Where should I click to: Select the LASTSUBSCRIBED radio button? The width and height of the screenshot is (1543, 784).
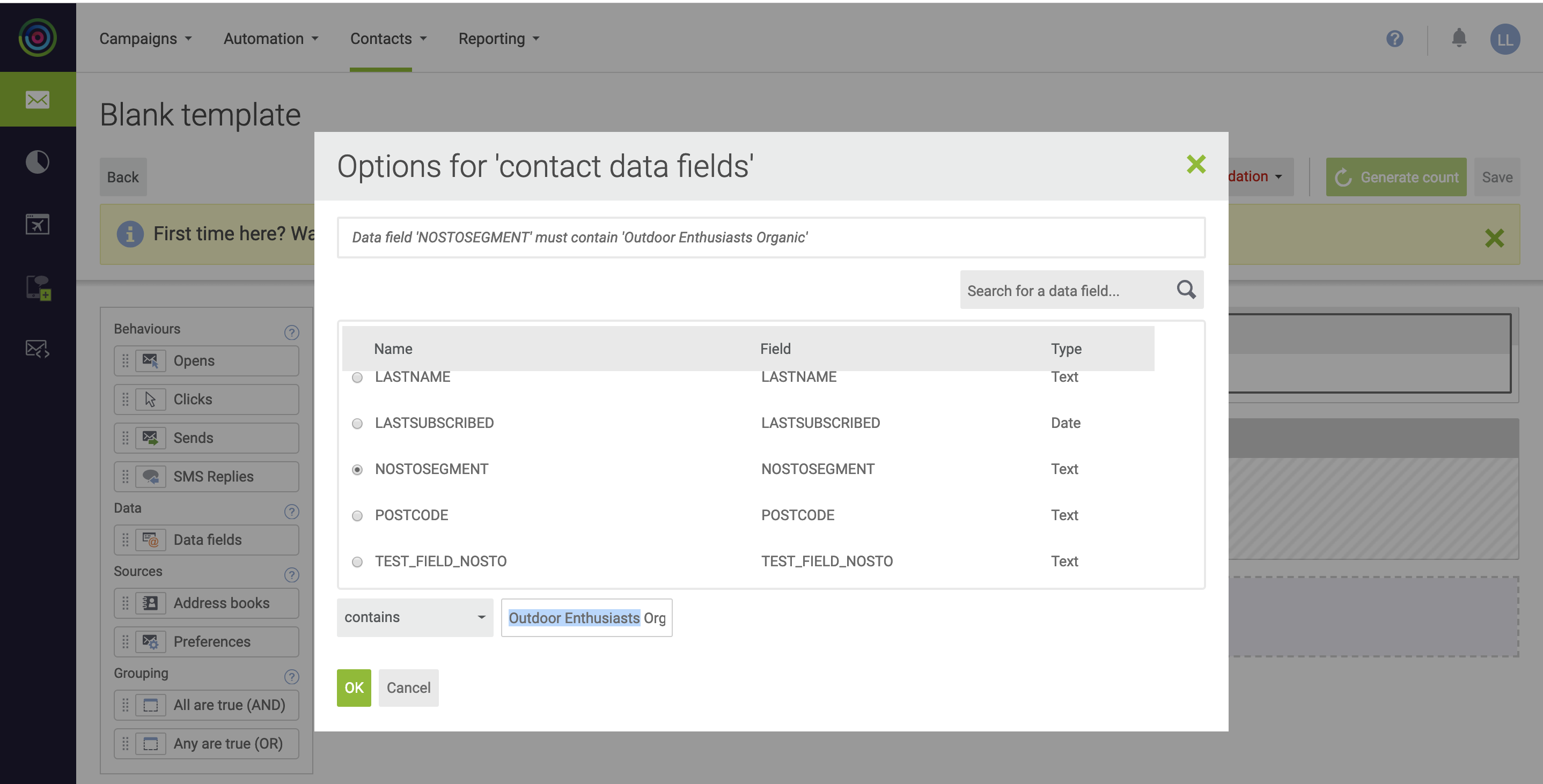tap(357, 424)
